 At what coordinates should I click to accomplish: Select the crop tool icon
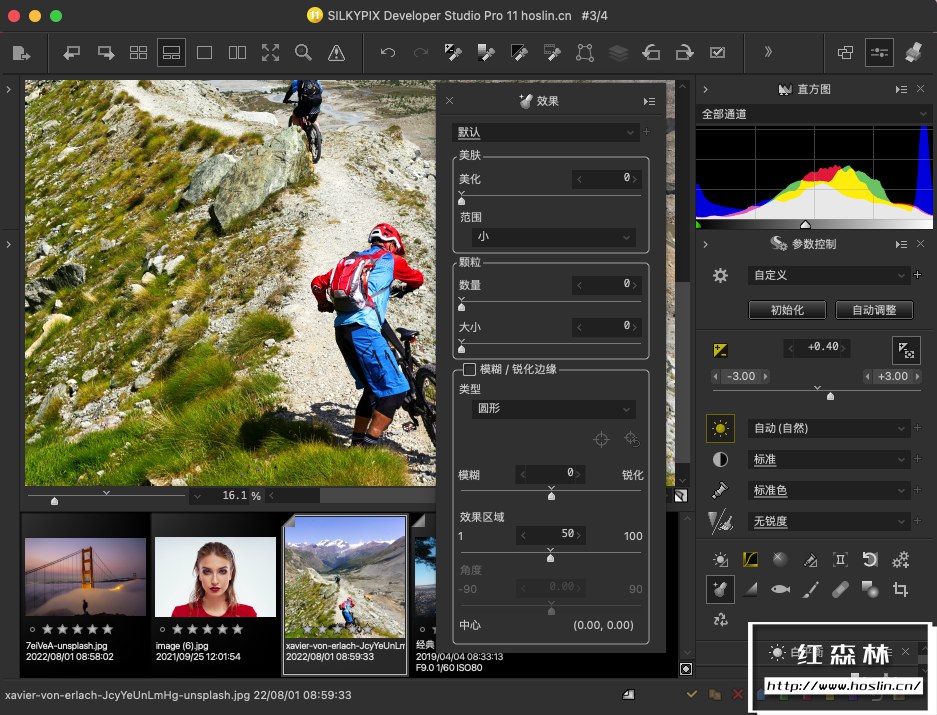point(900,590)
